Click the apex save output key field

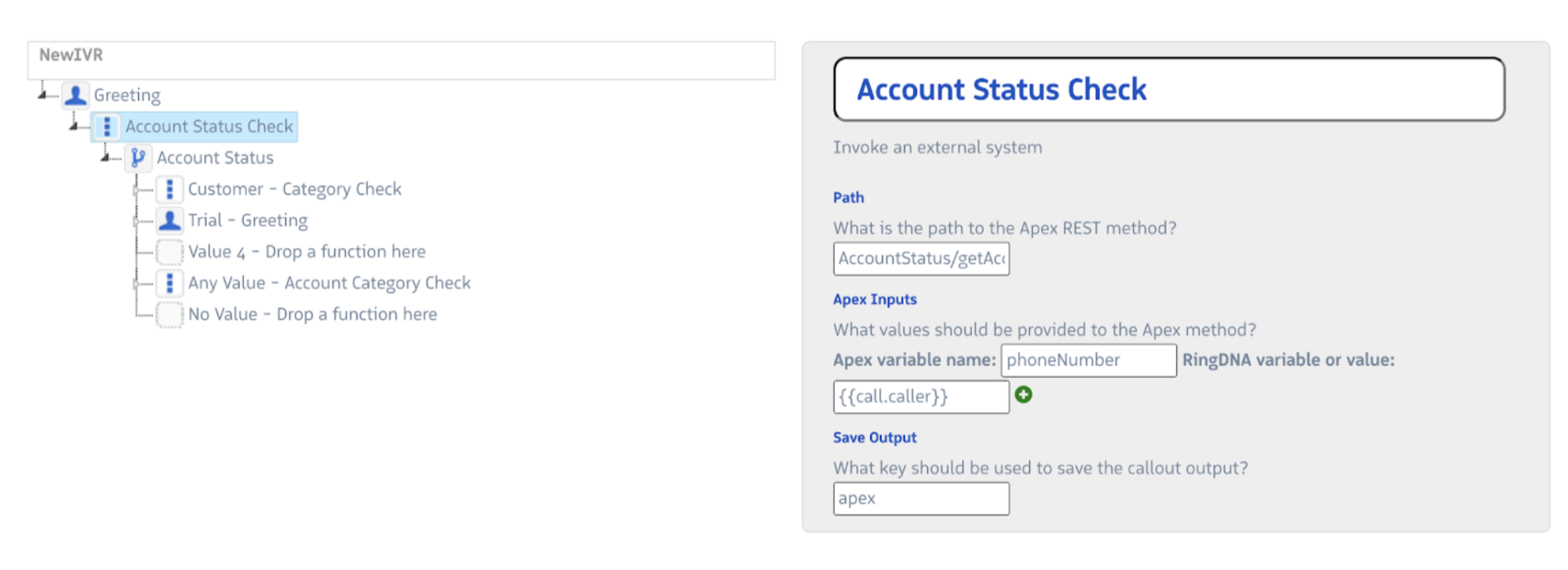point(920,499)
